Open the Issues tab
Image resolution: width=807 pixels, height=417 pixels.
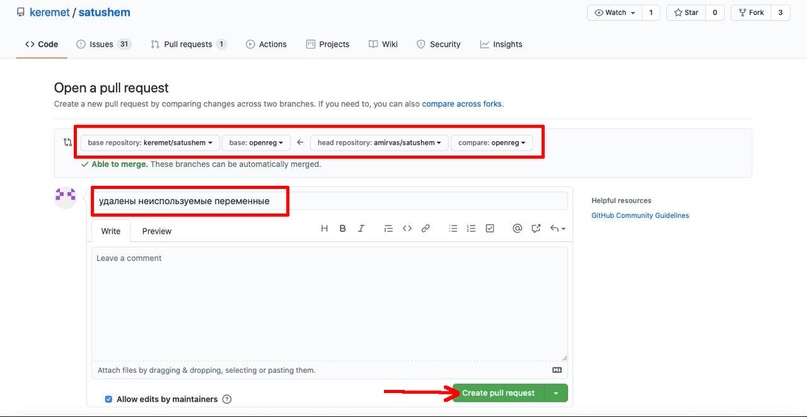click(103, 44)
